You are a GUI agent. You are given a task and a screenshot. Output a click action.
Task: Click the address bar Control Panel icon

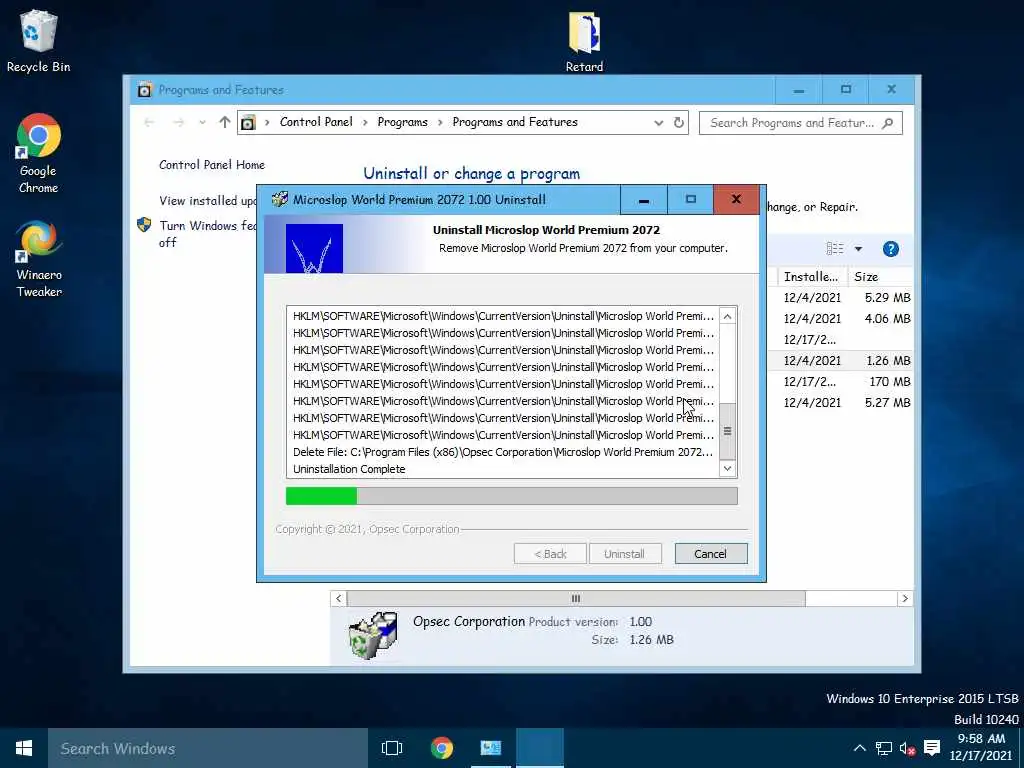pyautogui.click(x=248, y=122)
